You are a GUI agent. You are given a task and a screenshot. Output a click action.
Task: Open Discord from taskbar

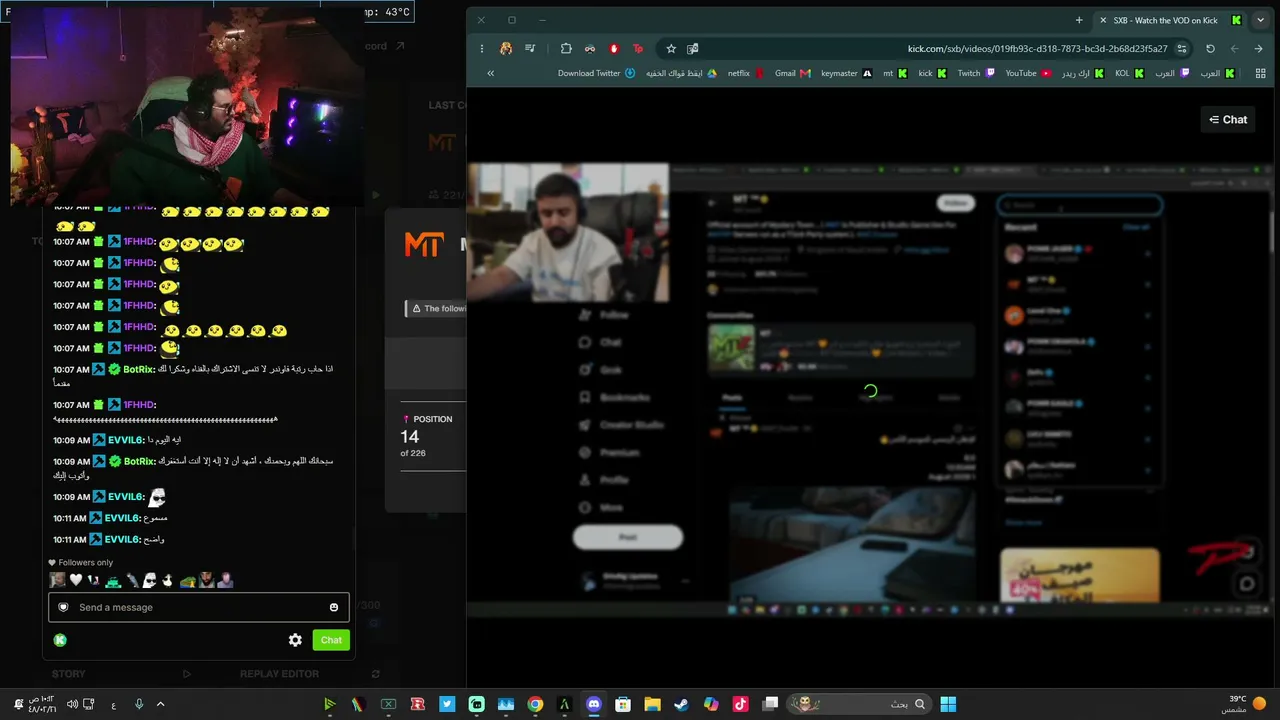[594, 704]
